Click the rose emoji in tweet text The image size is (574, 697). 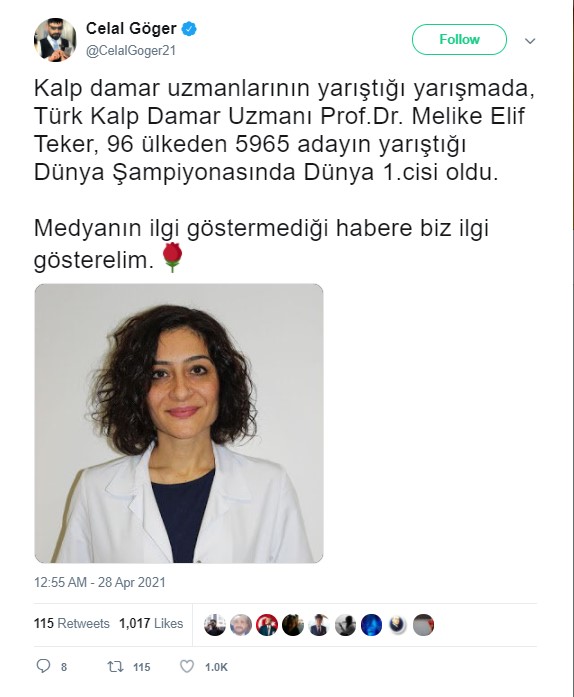(x=172, y=258)
